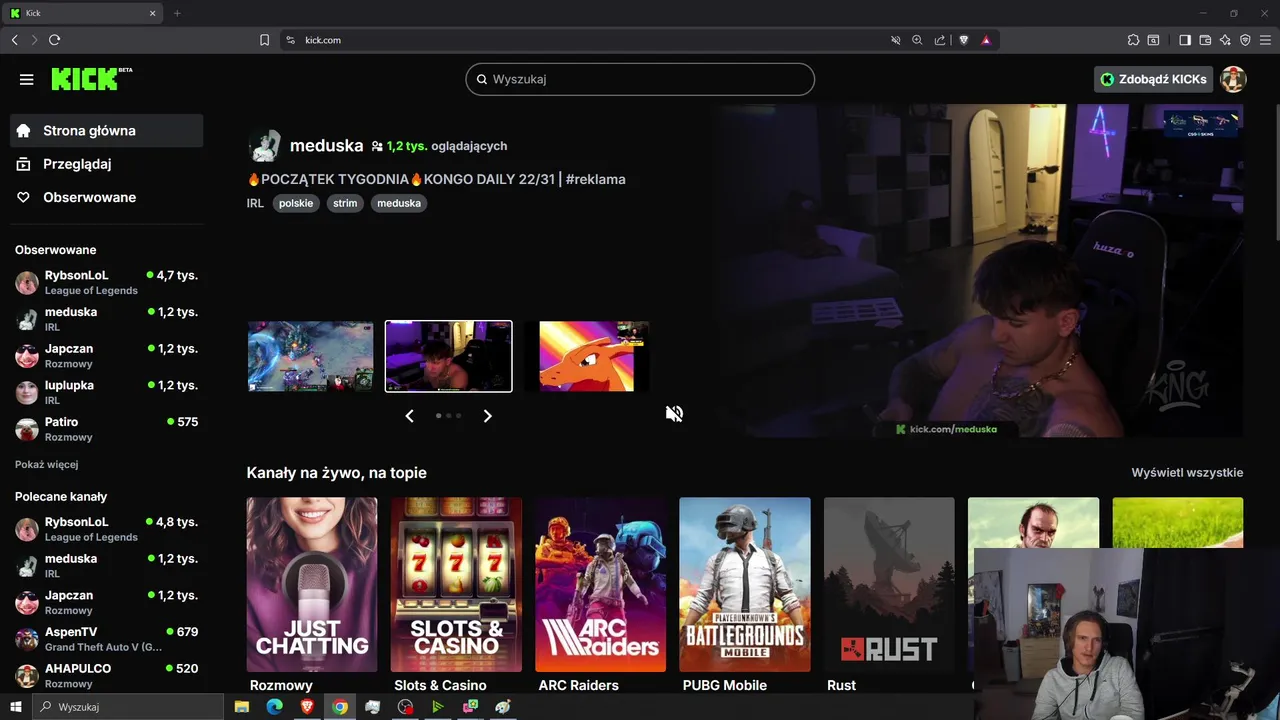Click meduska streamer avatar in featured header

264,146
